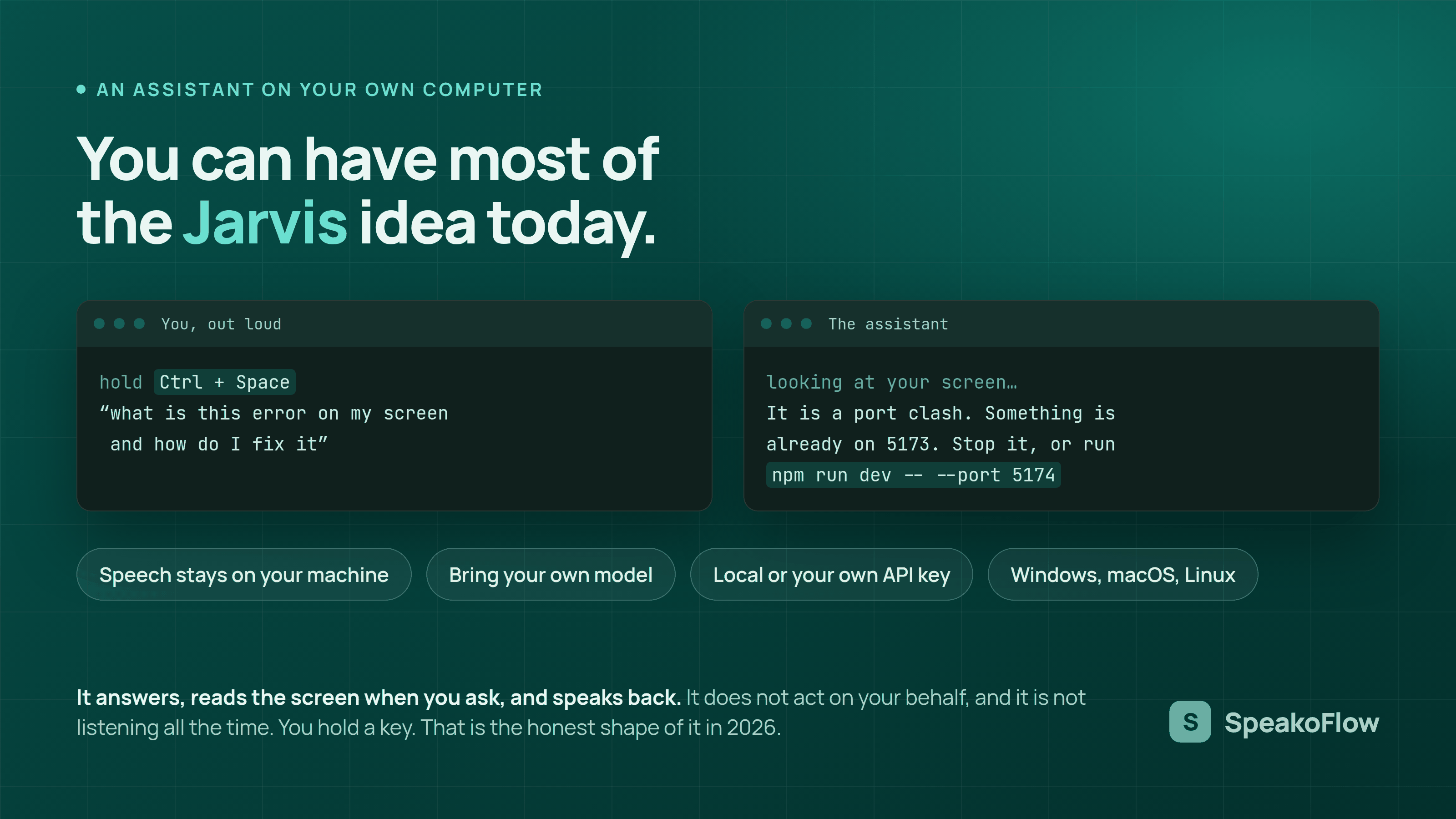The image size is (1456, 819).
Task: Click the "Windows, macOS, Linux" pill
Action: 1122,574
